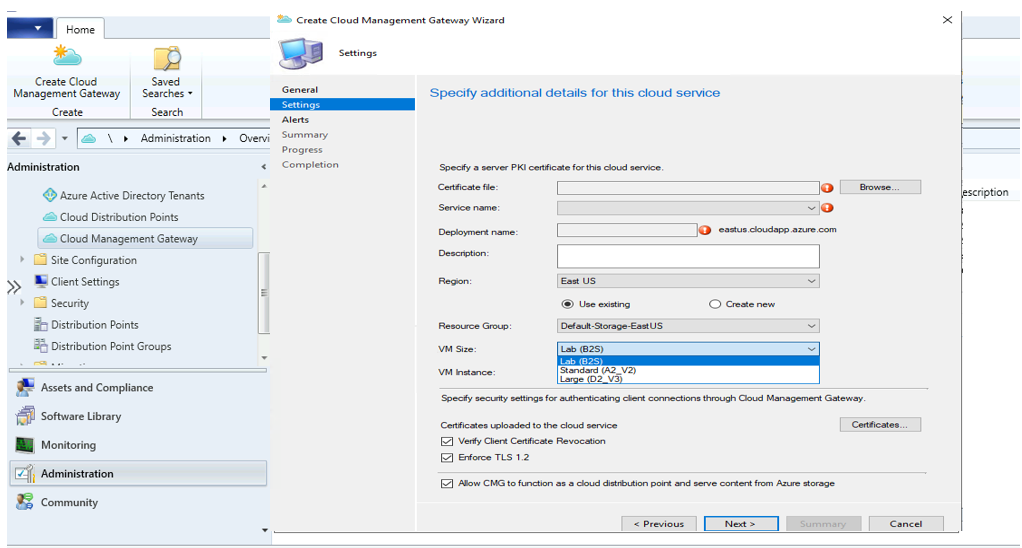Image resolution: width=1022 pixels, height=548 pixels.
Task: Expand the Security tree arrow
Action: [x=22, y=302]
